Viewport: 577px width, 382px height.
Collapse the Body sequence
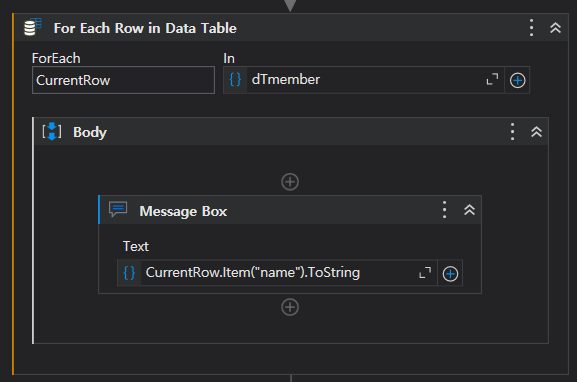[537, 132]
